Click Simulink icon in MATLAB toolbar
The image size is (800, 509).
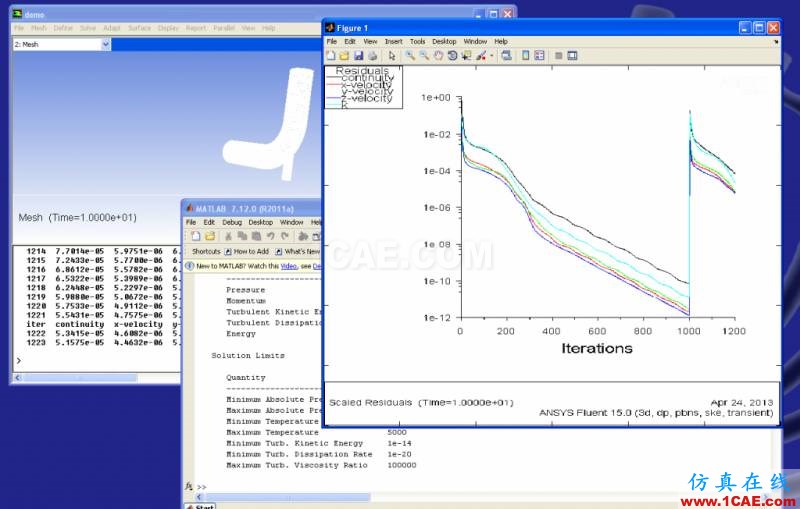303,236
